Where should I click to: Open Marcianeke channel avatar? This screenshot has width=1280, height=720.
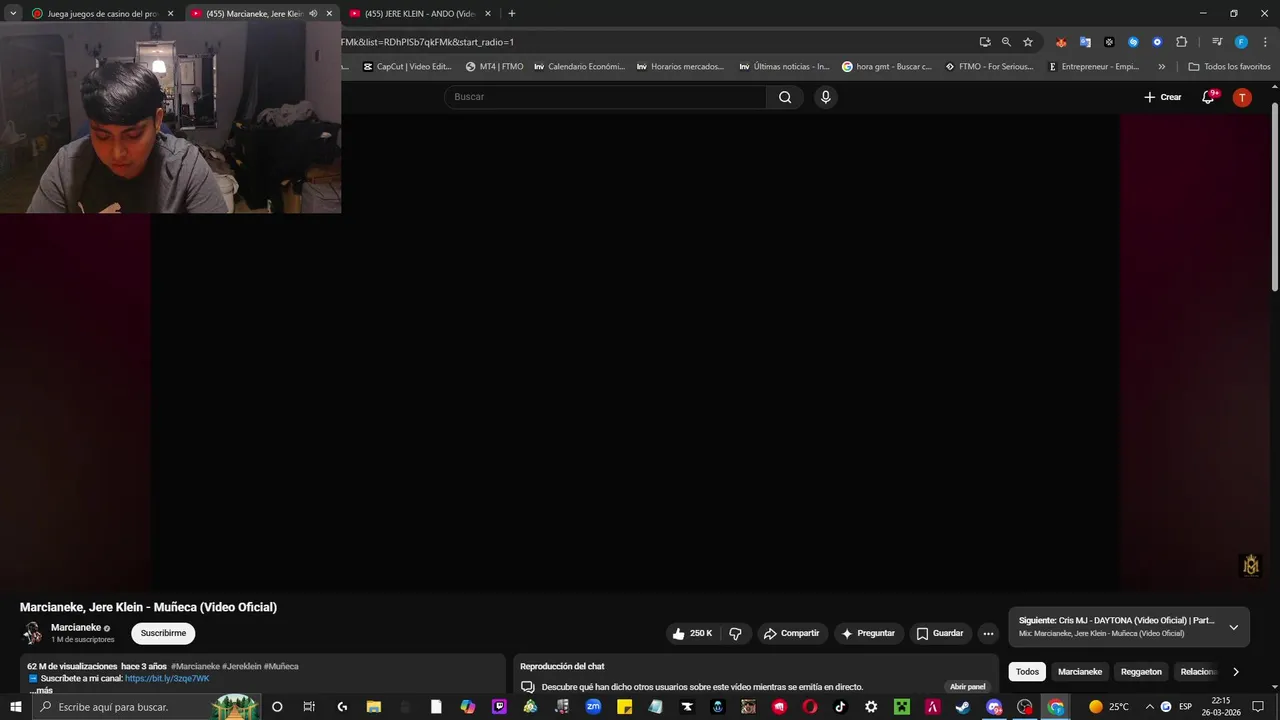pyautogui.click(x=33, y=633)
